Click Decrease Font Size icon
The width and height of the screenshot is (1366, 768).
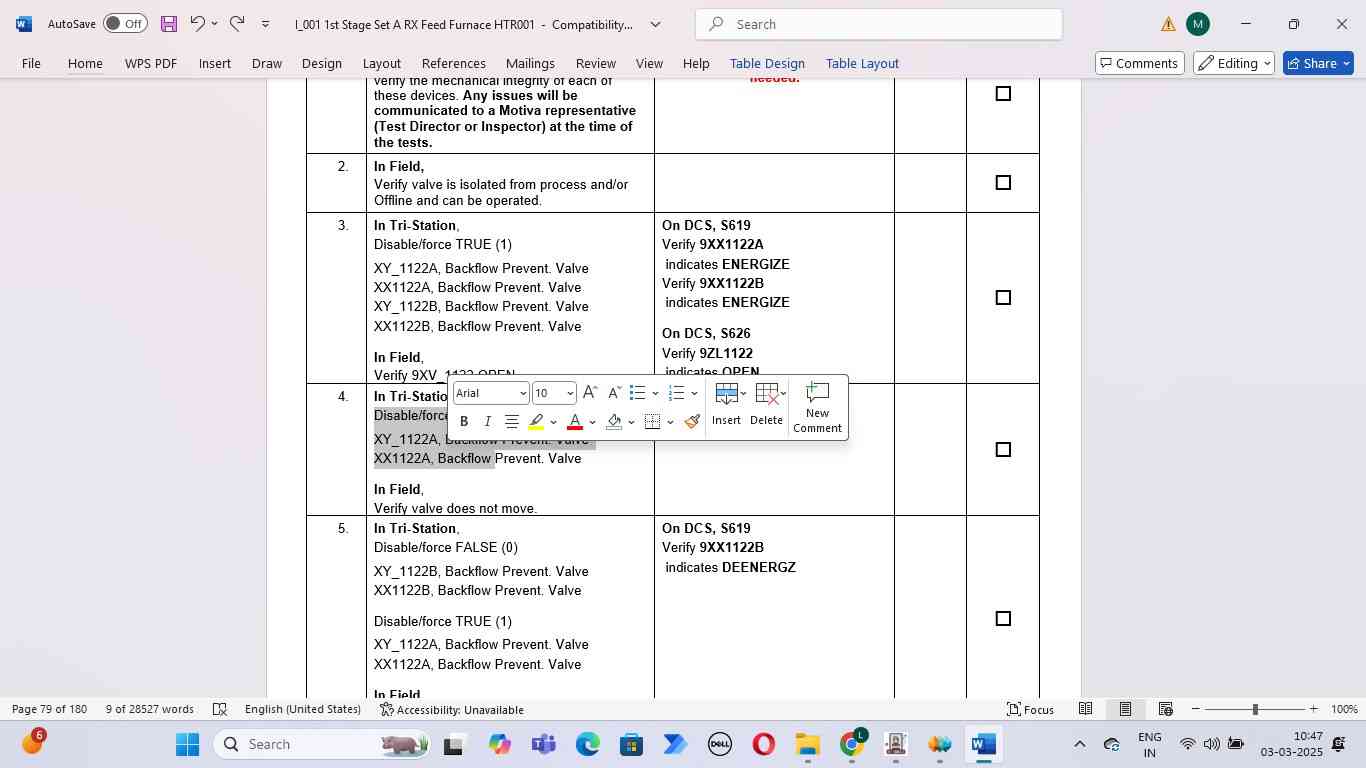click(615, 393)
